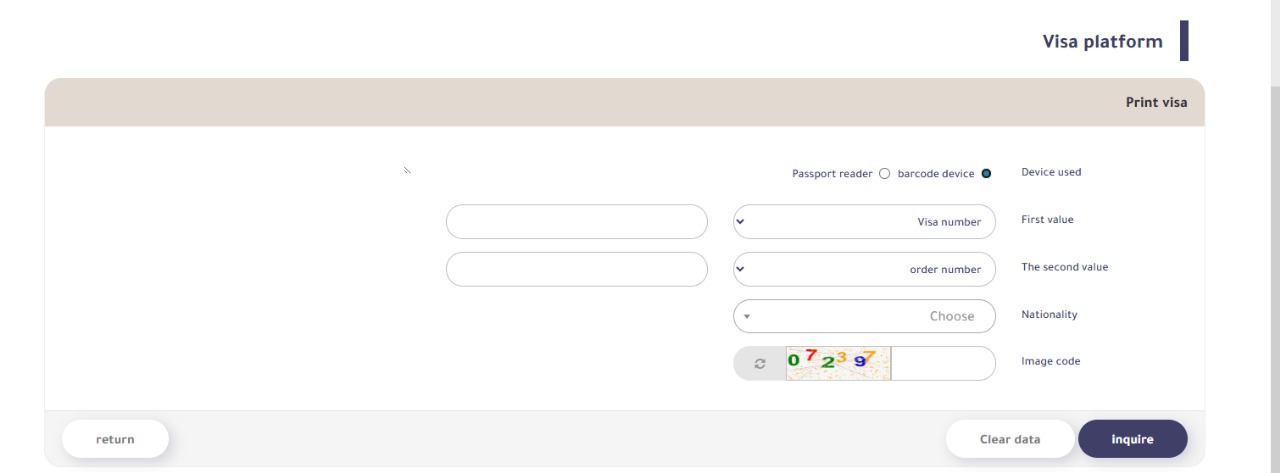The height and width of the screenshot is (473, 1280).
Task: Select the Passport reader radio button
Action: pos(884,174)
